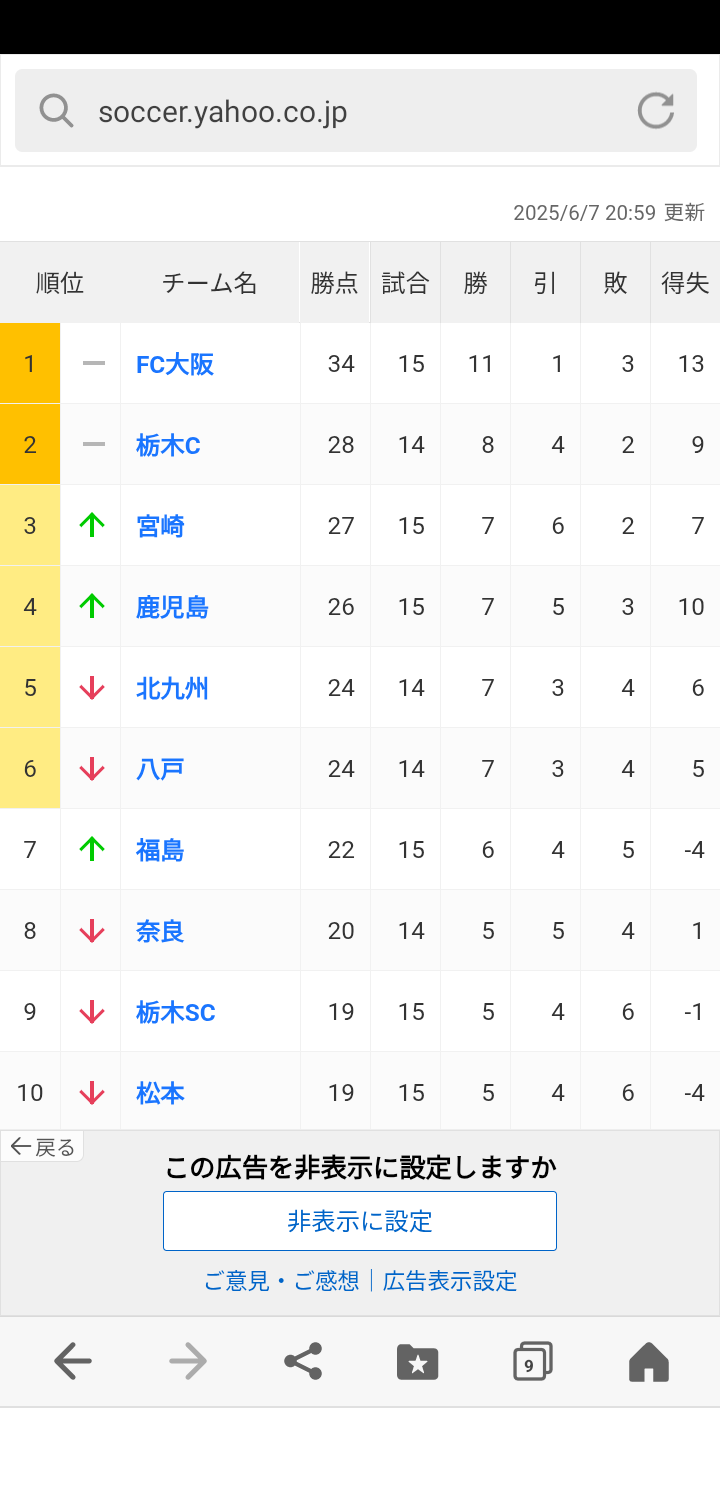Open the 栃木C team link
This screenshot has width=720, height=1496.
(168, 445)
